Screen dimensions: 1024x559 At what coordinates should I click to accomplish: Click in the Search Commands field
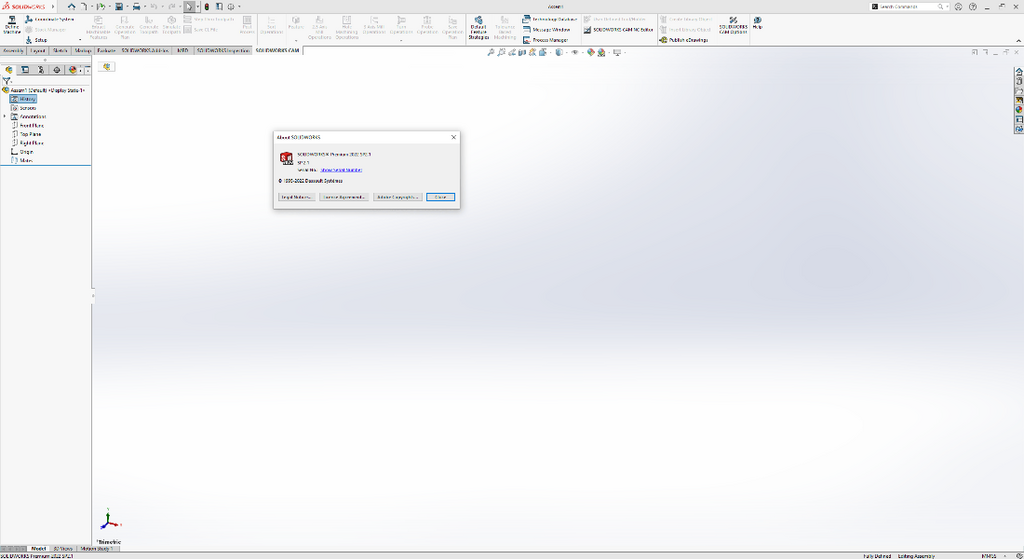(x=911, y=7)
